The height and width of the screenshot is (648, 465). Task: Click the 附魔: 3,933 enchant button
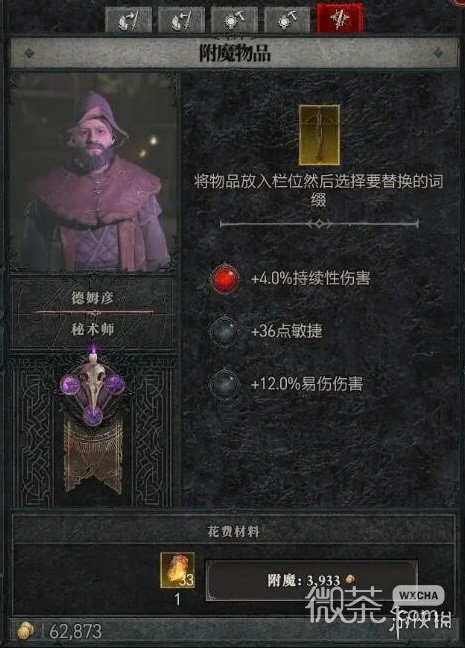[x=312, y=580]
